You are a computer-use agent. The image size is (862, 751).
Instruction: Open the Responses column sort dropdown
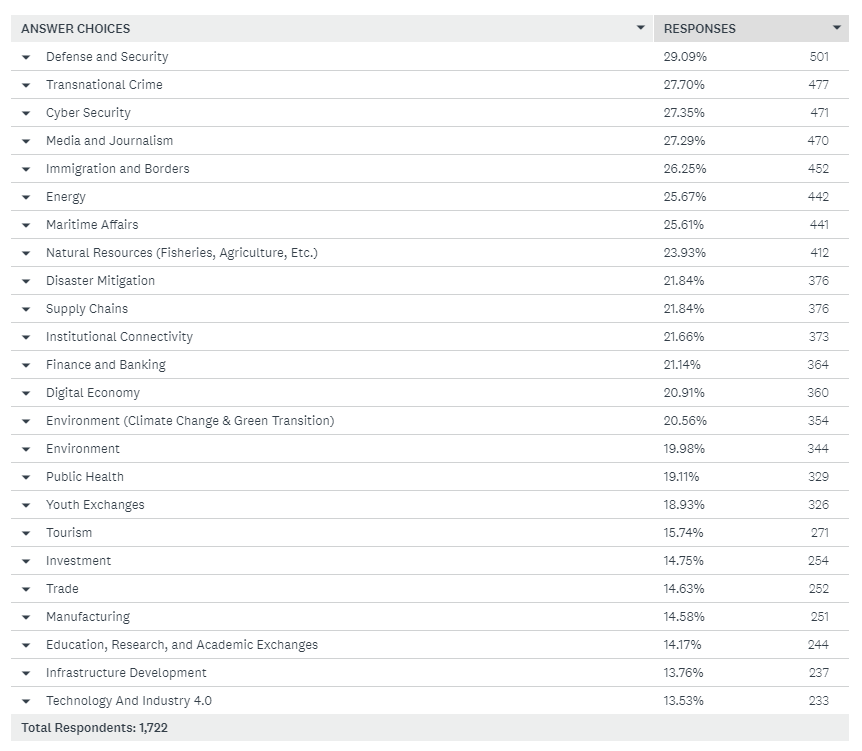point(836,28)
